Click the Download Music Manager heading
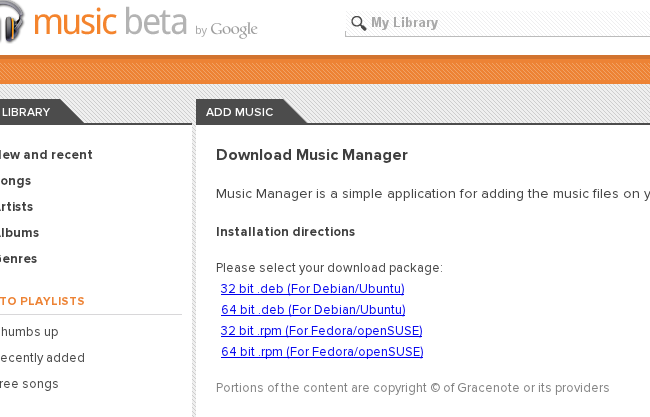The image size is (650, 417). (312, 155)
